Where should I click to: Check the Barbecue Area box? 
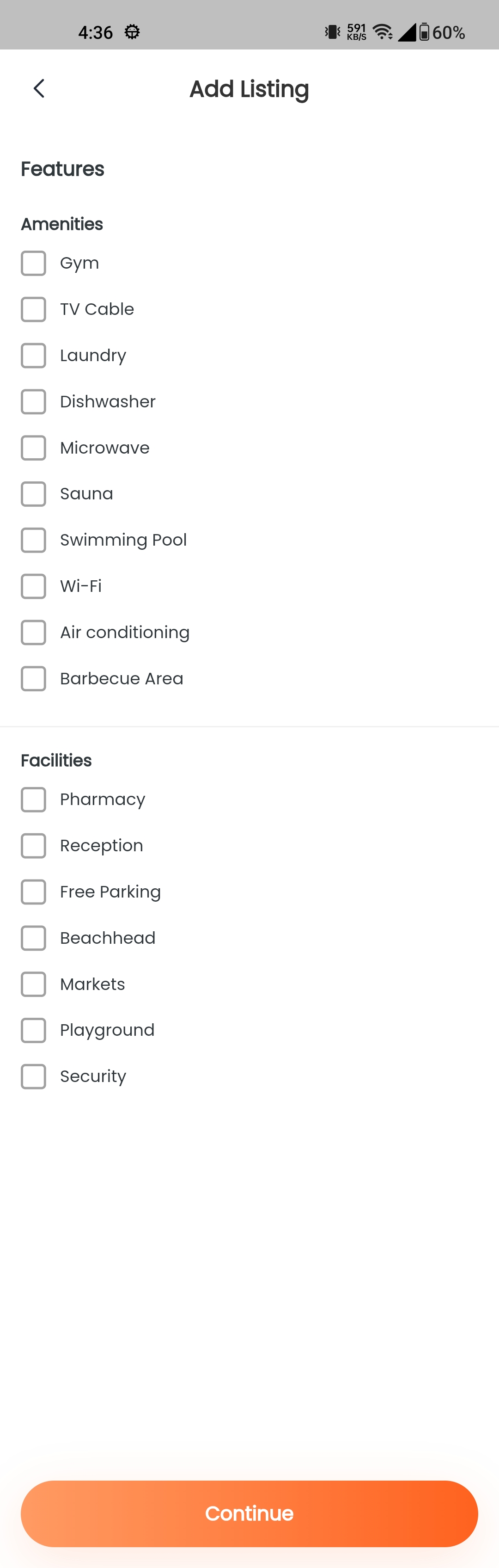33,679
